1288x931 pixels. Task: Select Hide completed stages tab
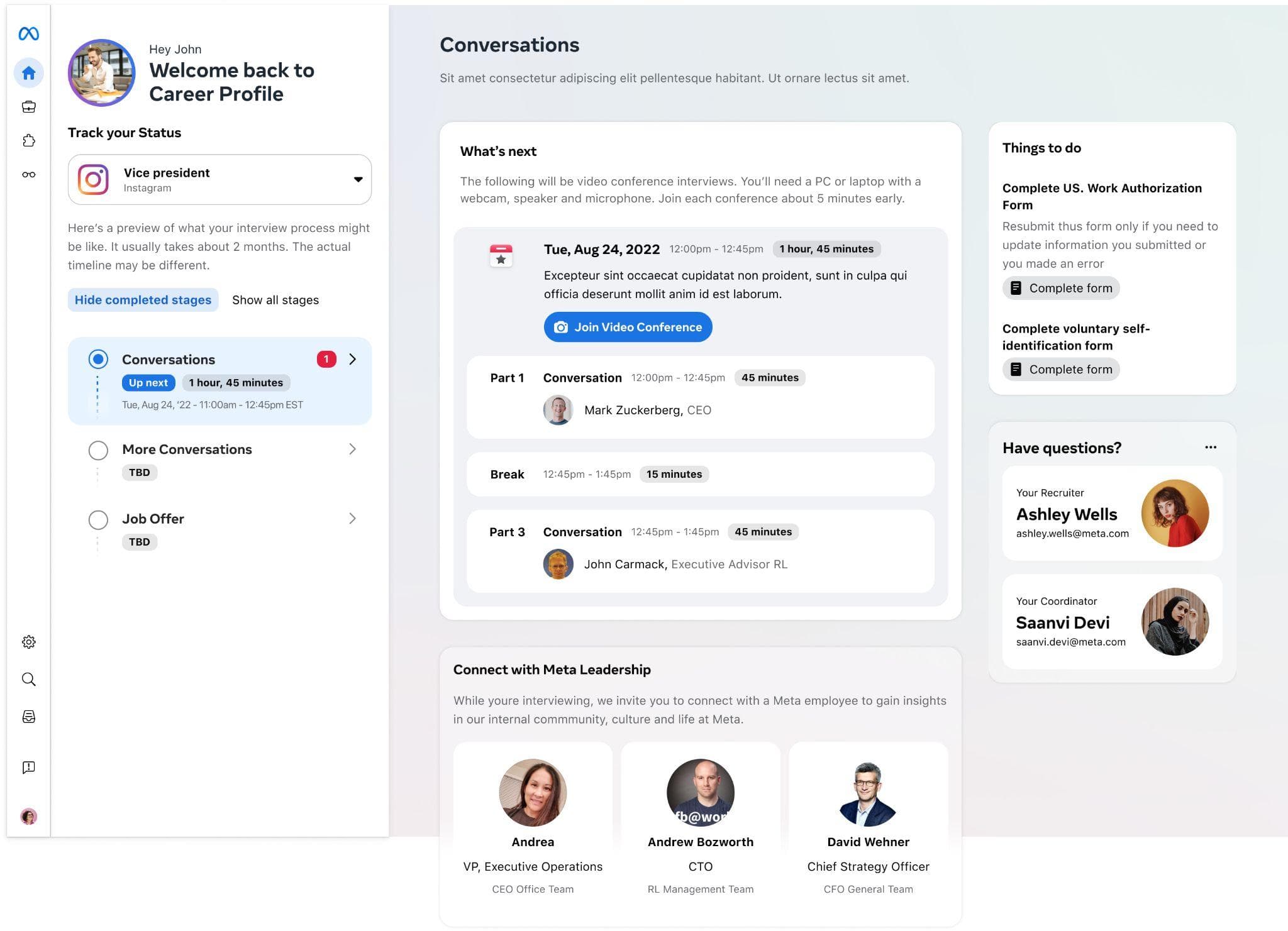coord(143,300)
